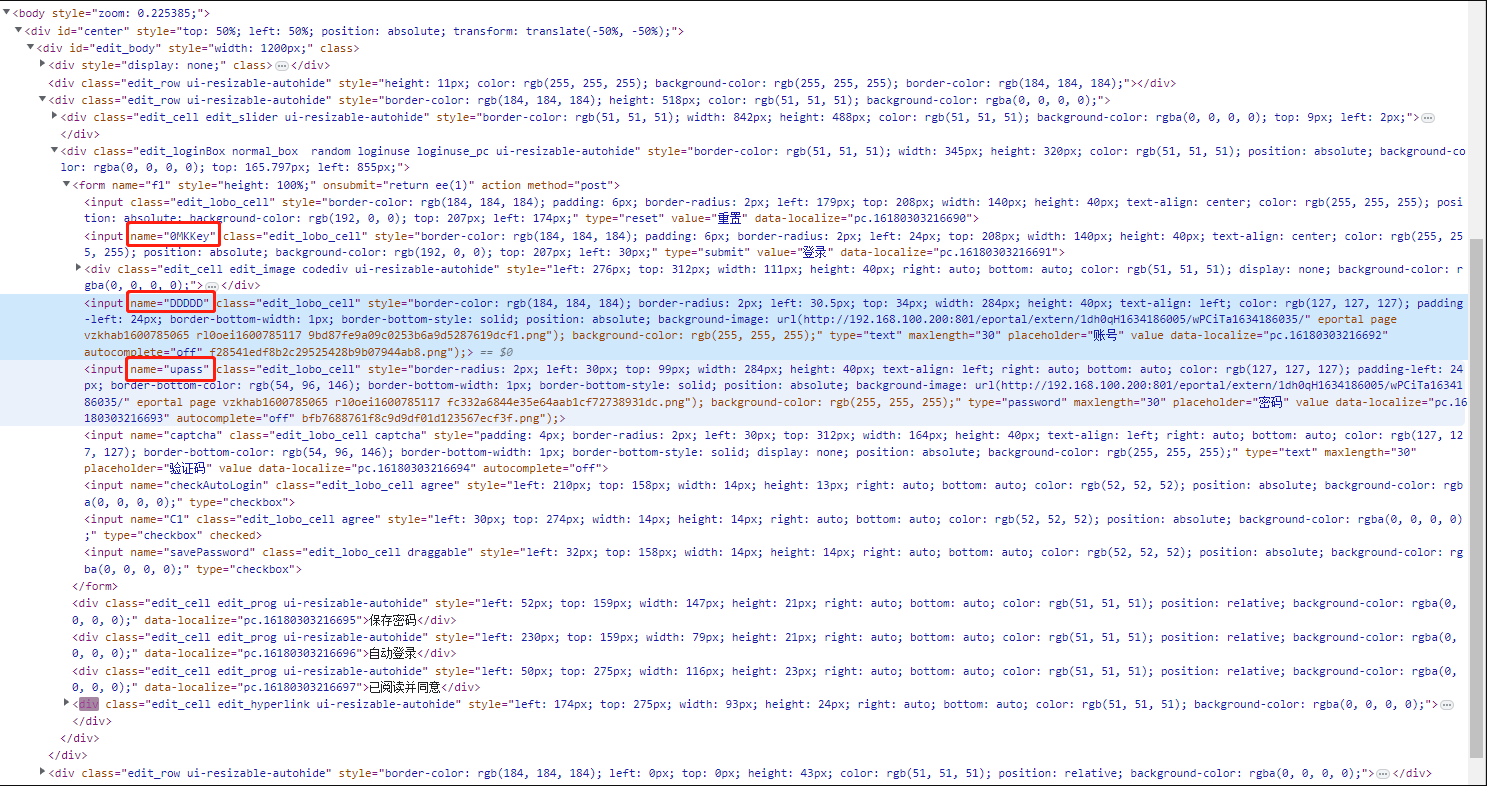Click the ellipsis icon on the last edit_row line
Viewport: 1487px width, 786px height.
click(1383, 772)
